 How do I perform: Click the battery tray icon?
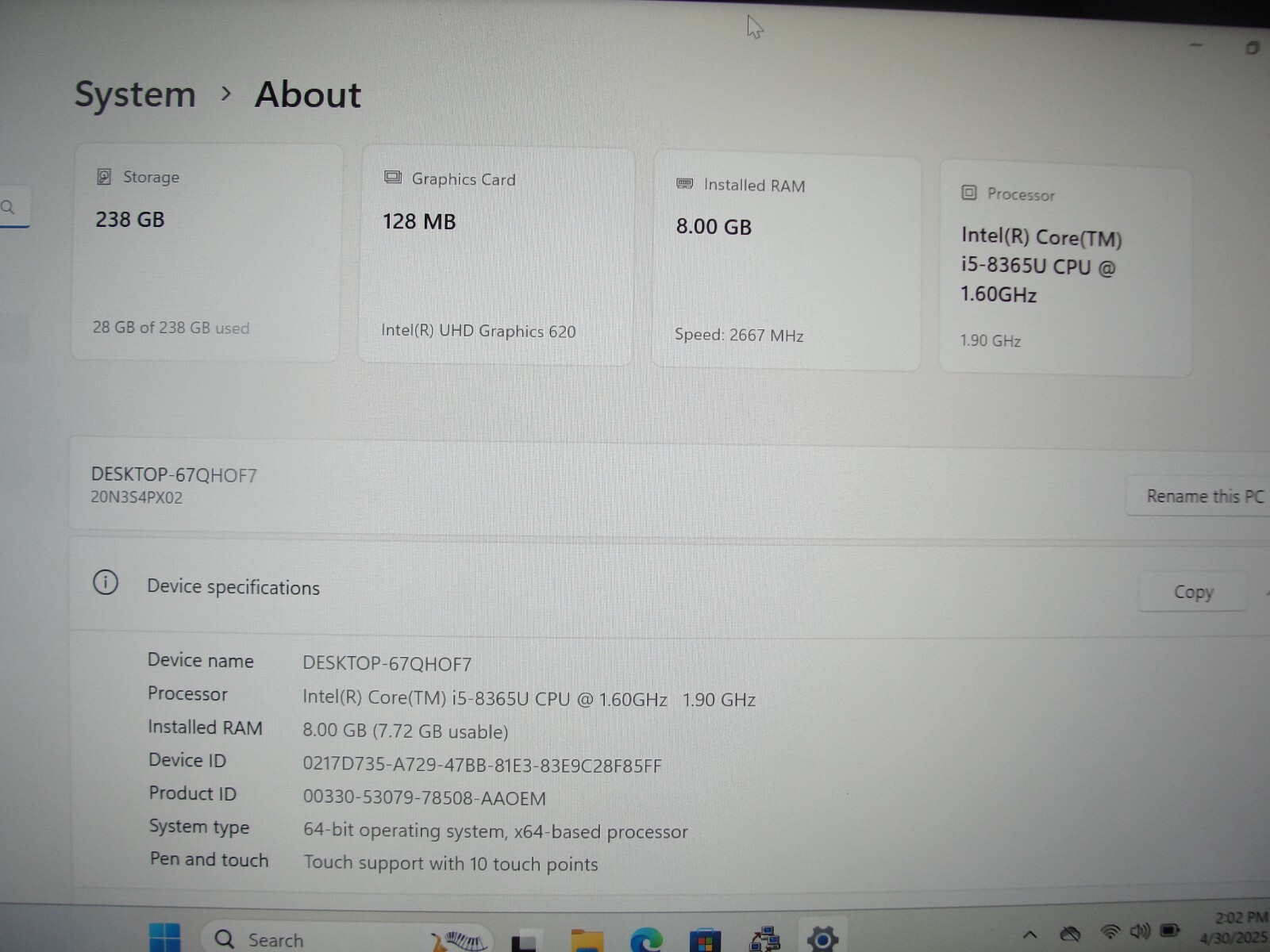[x=1170, y=930]
